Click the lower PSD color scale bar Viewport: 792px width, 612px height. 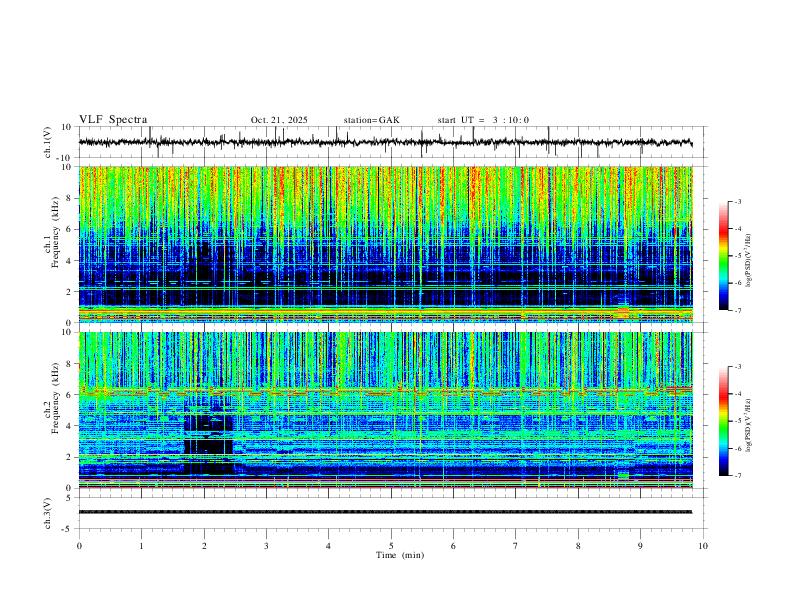pyautogui.click(x=724, y=421)
